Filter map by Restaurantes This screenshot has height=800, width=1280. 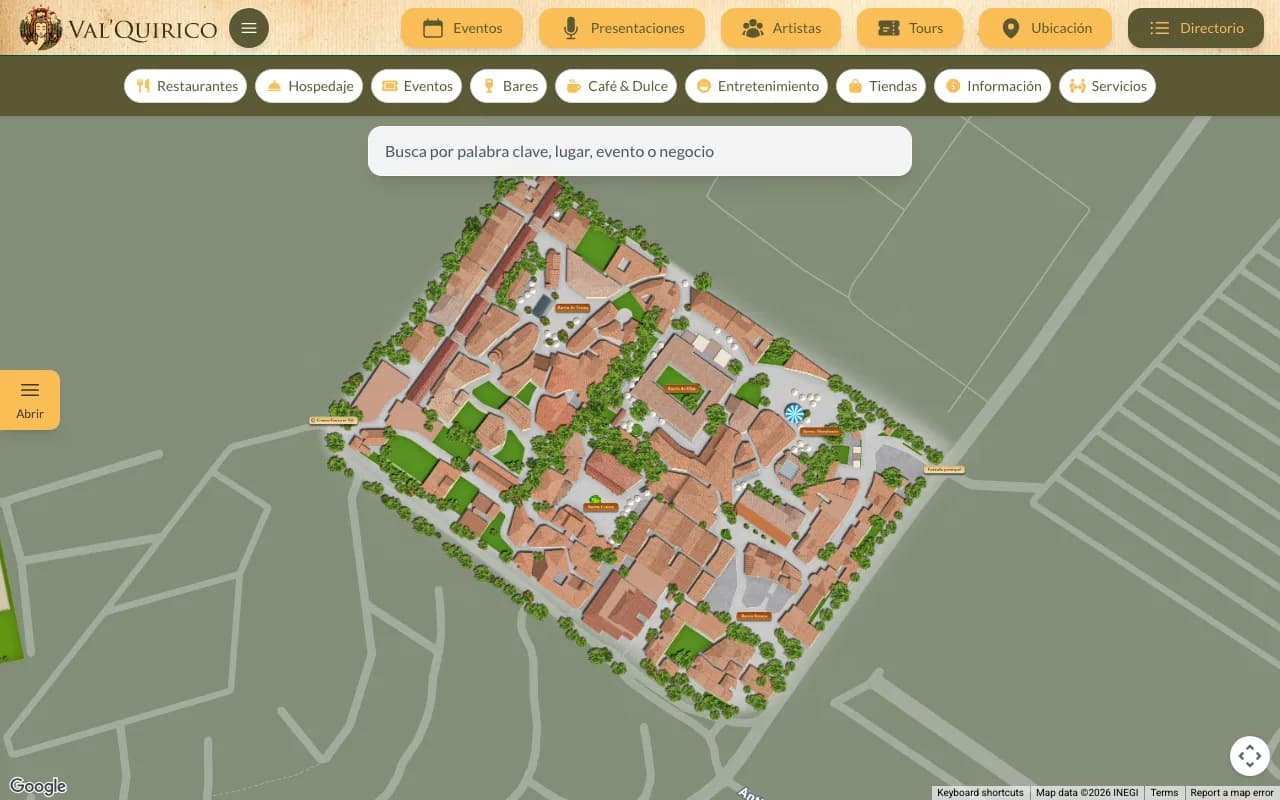186,86
